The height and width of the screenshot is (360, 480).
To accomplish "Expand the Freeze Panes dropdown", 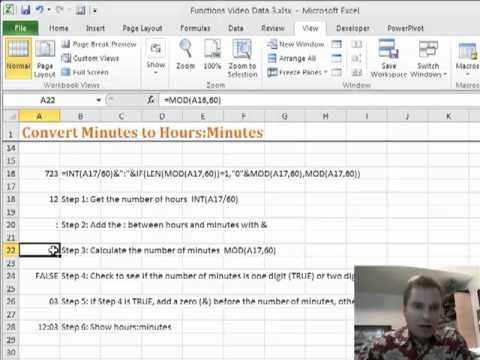I will coord(298,72).
